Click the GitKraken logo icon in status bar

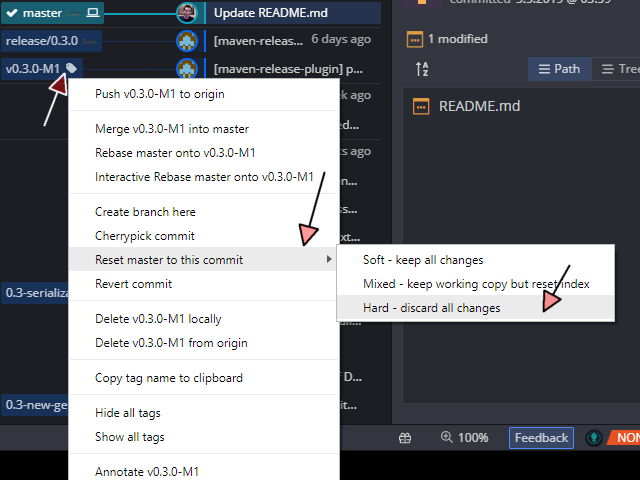tap(594, 438)
